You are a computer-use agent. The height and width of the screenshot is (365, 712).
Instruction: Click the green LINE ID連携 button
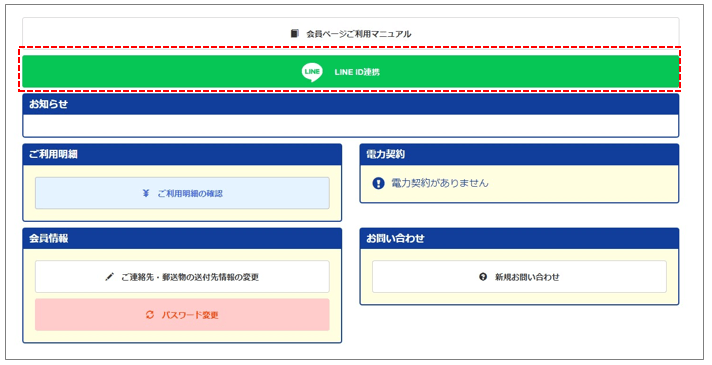[x=351, y=72]
